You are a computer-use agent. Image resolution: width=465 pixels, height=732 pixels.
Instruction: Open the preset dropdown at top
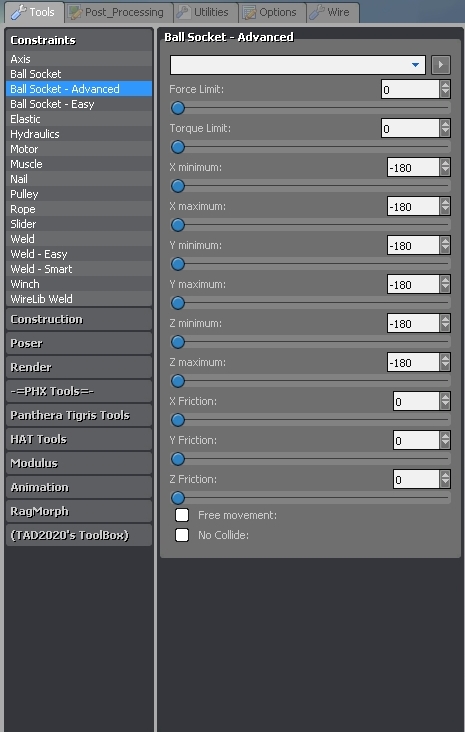pos(297,65)
